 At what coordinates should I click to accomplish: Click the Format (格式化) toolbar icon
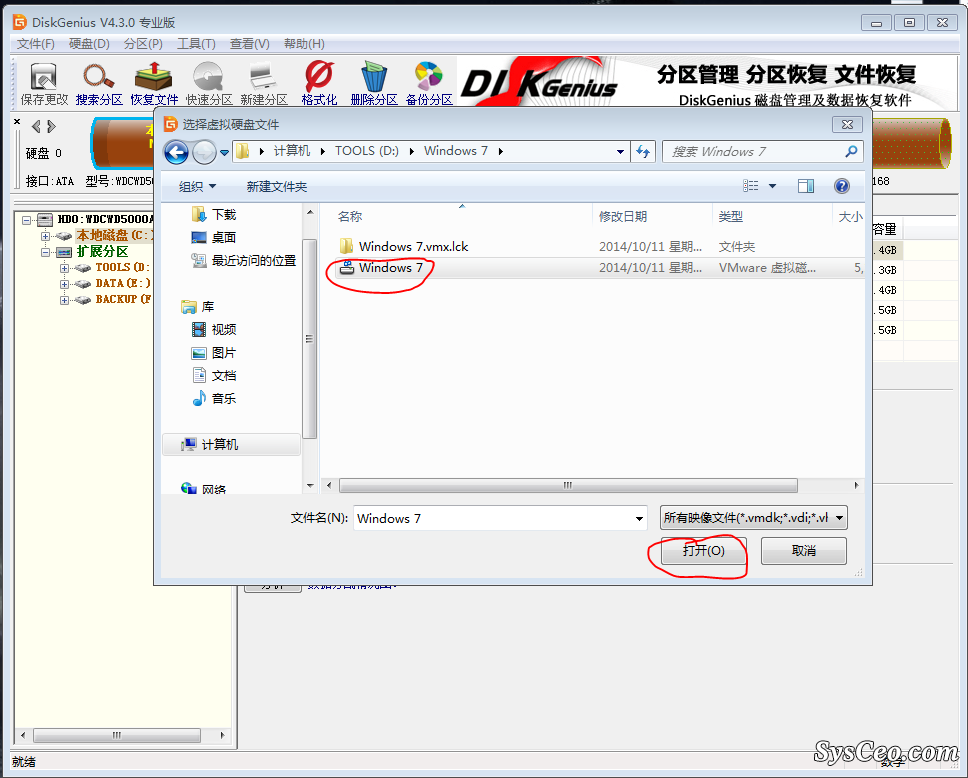click(319, 83)
